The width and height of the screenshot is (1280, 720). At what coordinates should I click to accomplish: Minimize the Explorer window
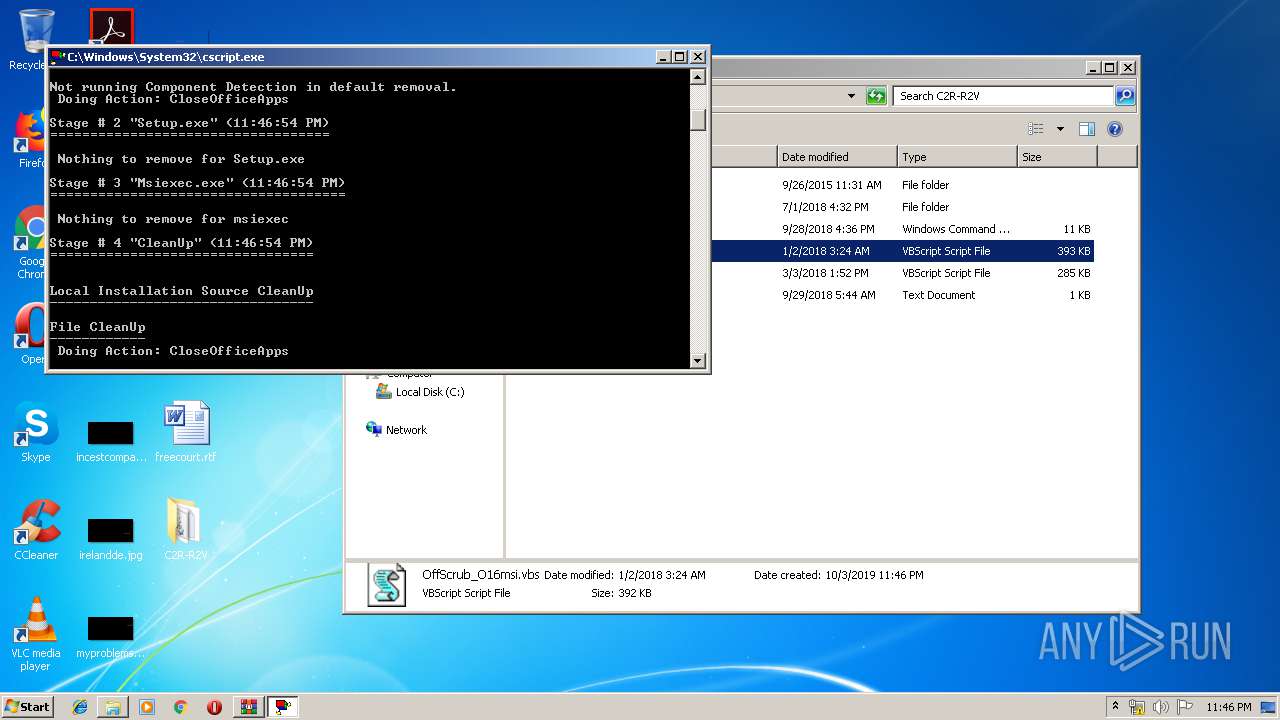(1094, 68)
